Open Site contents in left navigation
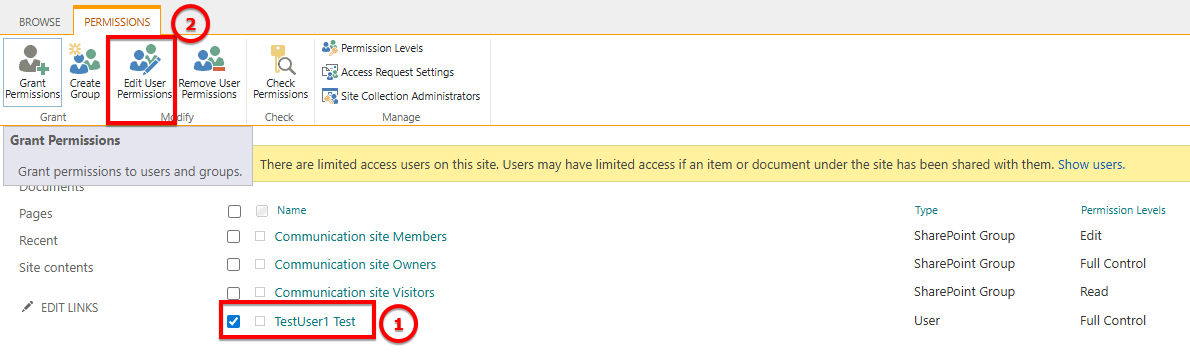 [x=56, y=268]
